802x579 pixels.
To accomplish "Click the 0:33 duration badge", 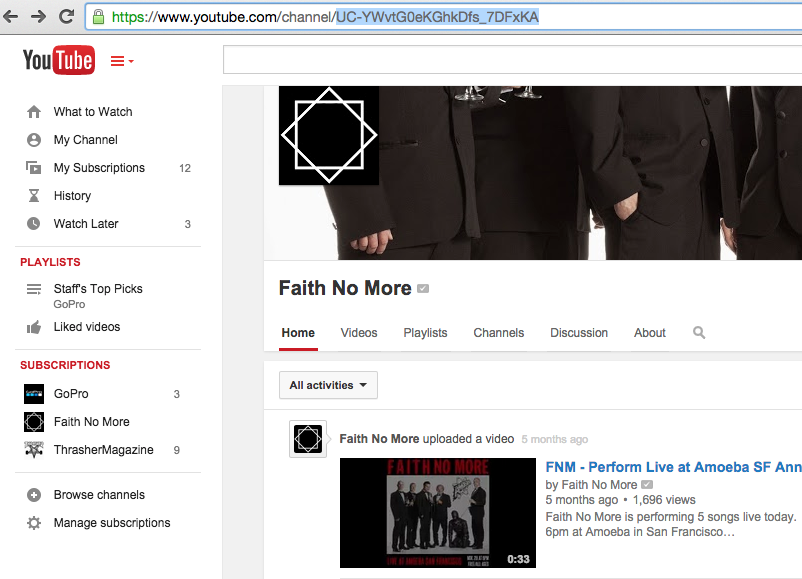I will [518, 559].
